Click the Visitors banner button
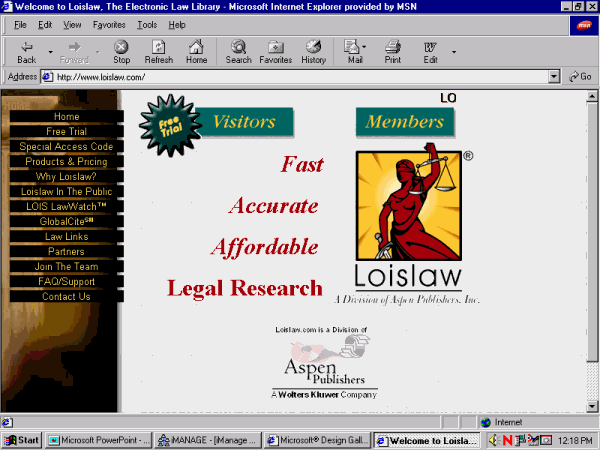This screenshot has height=450, width=600. pyautogui.click(x=243, y=122)
